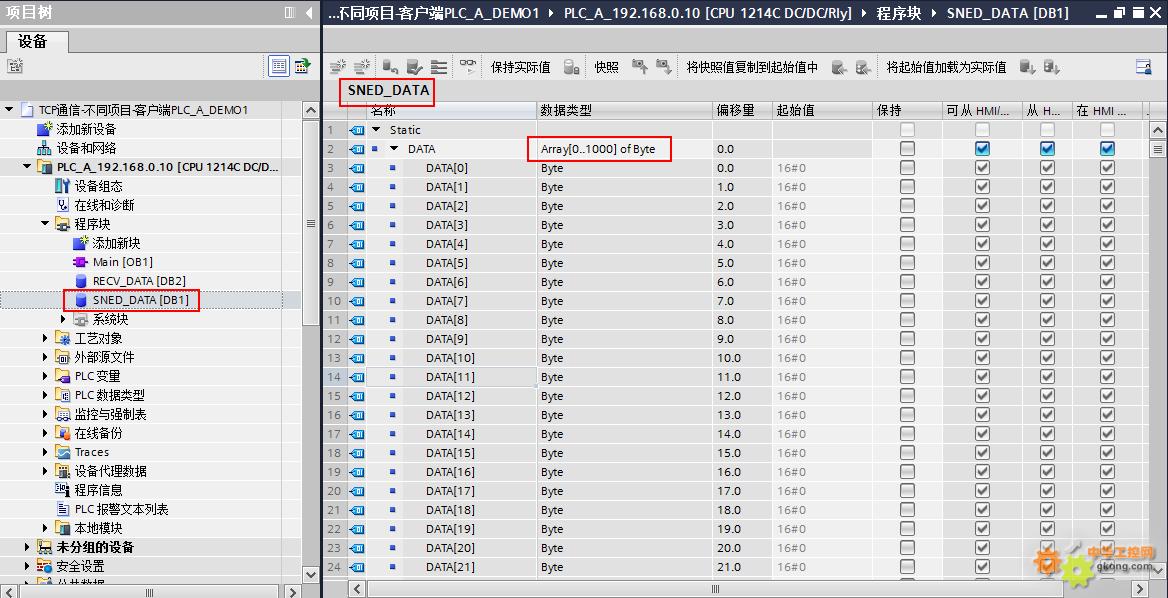The height and width of the screenshot is (598, 1168).
Task: Expand the 未分组的设备 node
Action: [x=28, y=547]
